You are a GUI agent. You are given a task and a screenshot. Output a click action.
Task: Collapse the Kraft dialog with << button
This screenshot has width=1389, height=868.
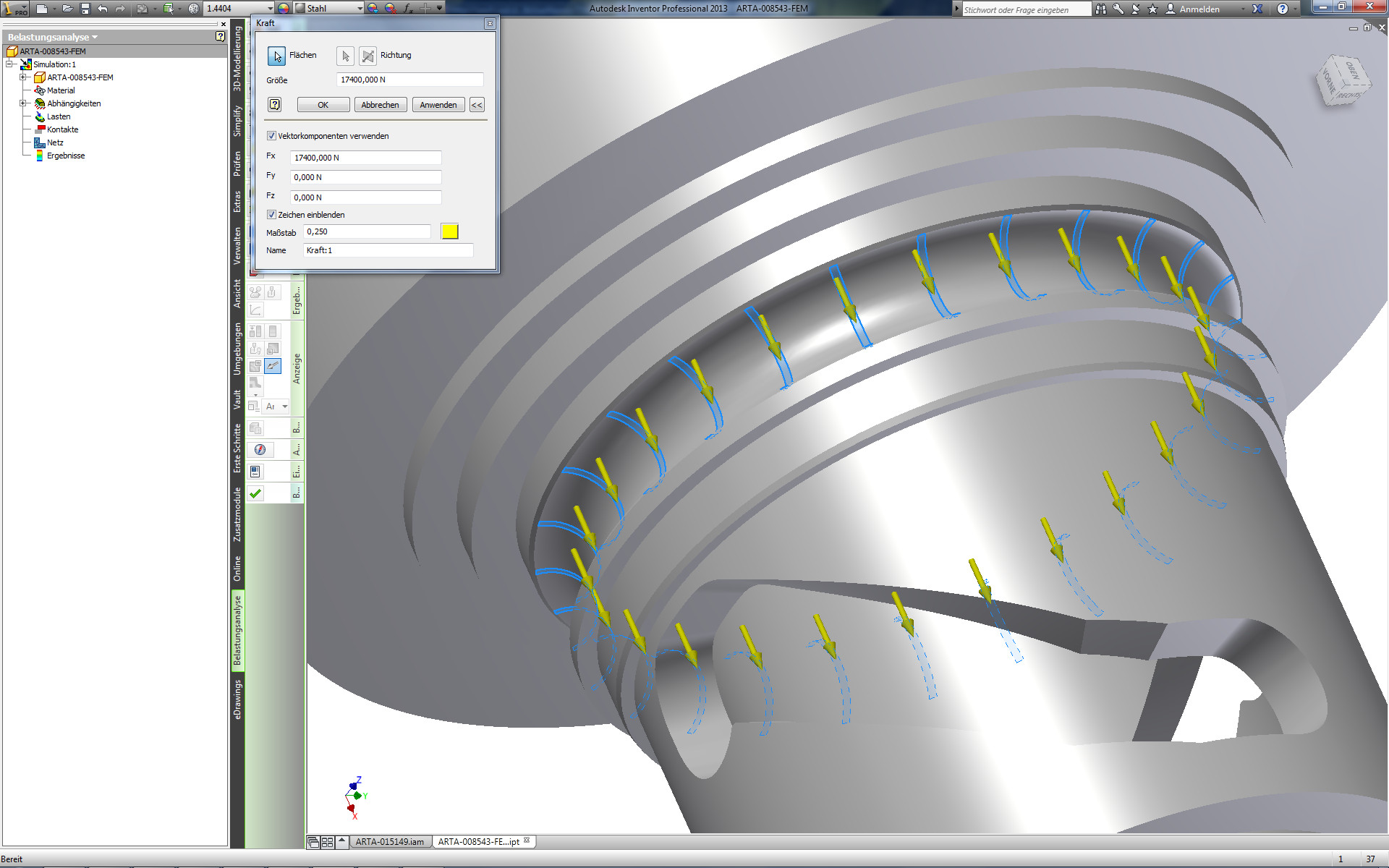pos(477,105)
